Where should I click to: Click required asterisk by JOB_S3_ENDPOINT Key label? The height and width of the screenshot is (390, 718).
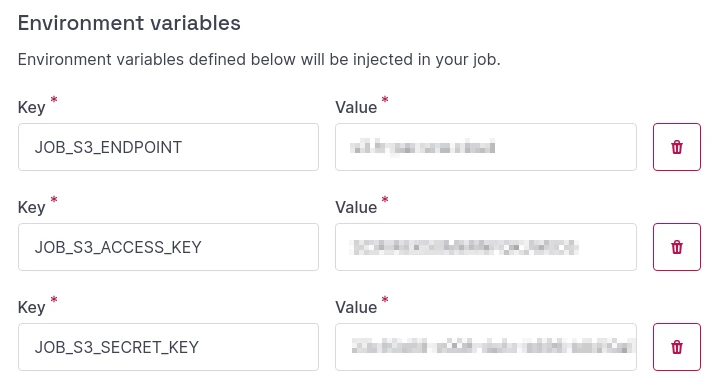pos(54,99)
